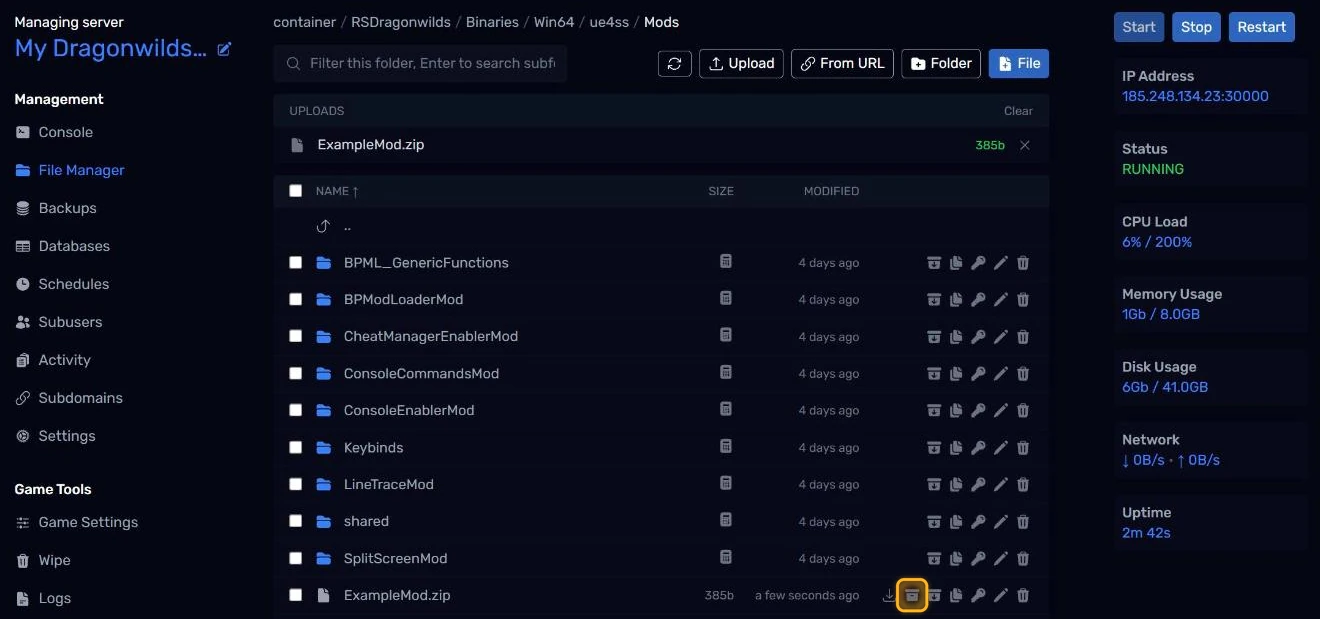1320x619 pixels.
Task: Open the Subusers page
Action: click(70, 322)
